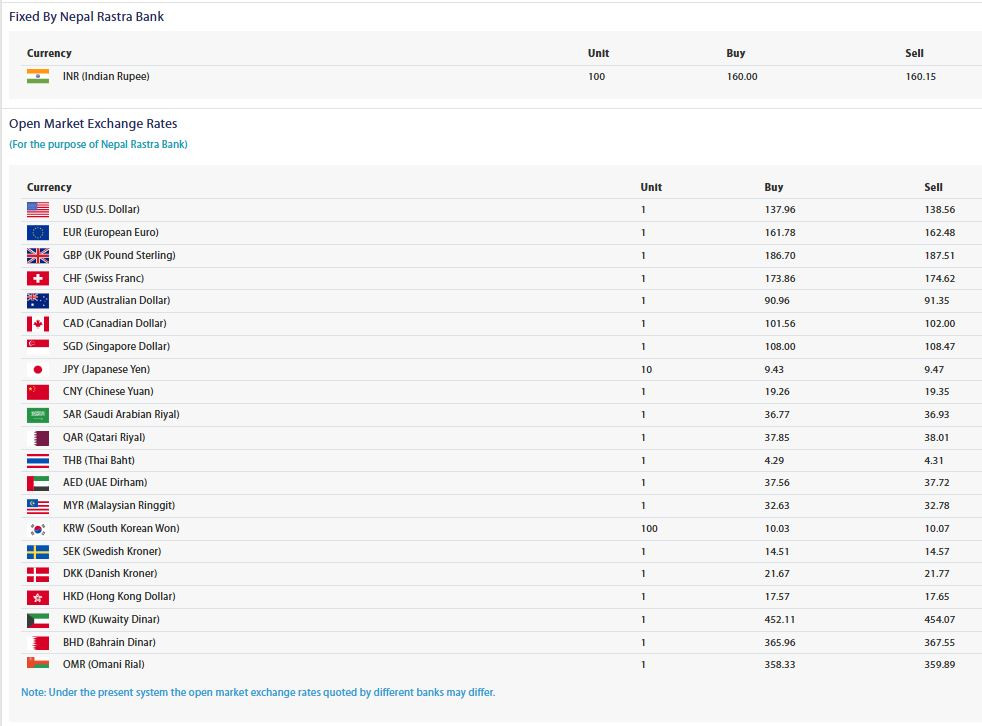The image size is (982, 726).
Task: Select the SGD buy rate 108.00
Action: [780, 346]
